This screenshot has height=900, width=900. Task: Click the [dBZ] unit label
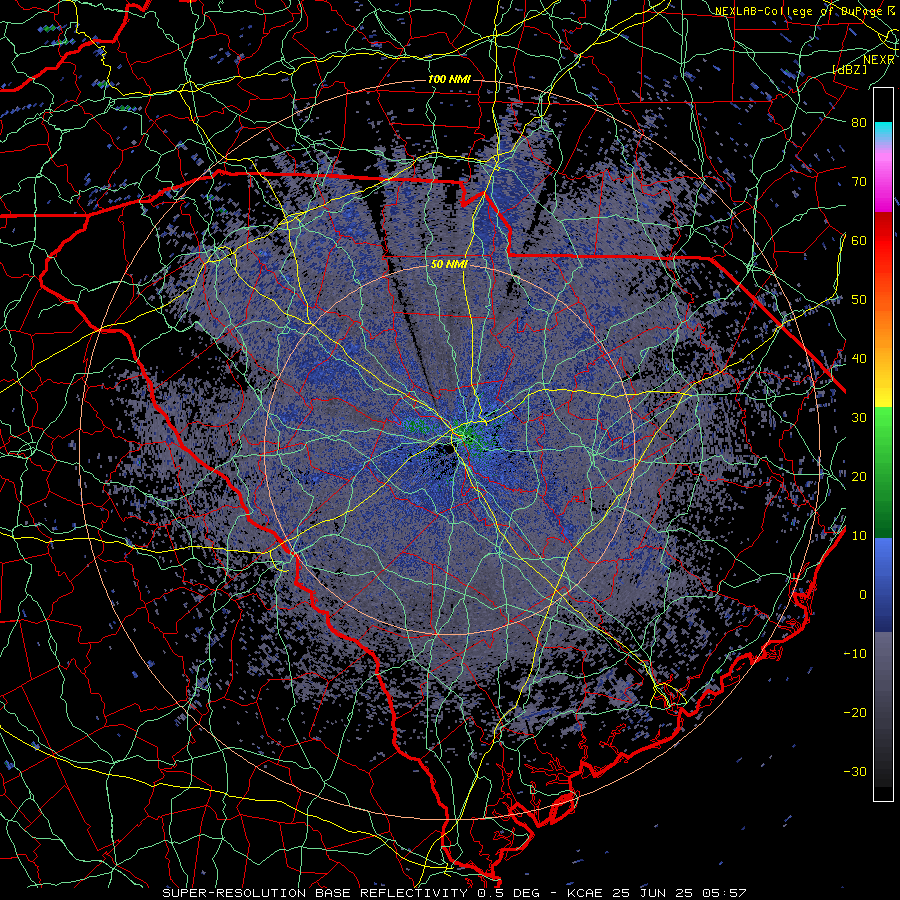coord(850,69)
